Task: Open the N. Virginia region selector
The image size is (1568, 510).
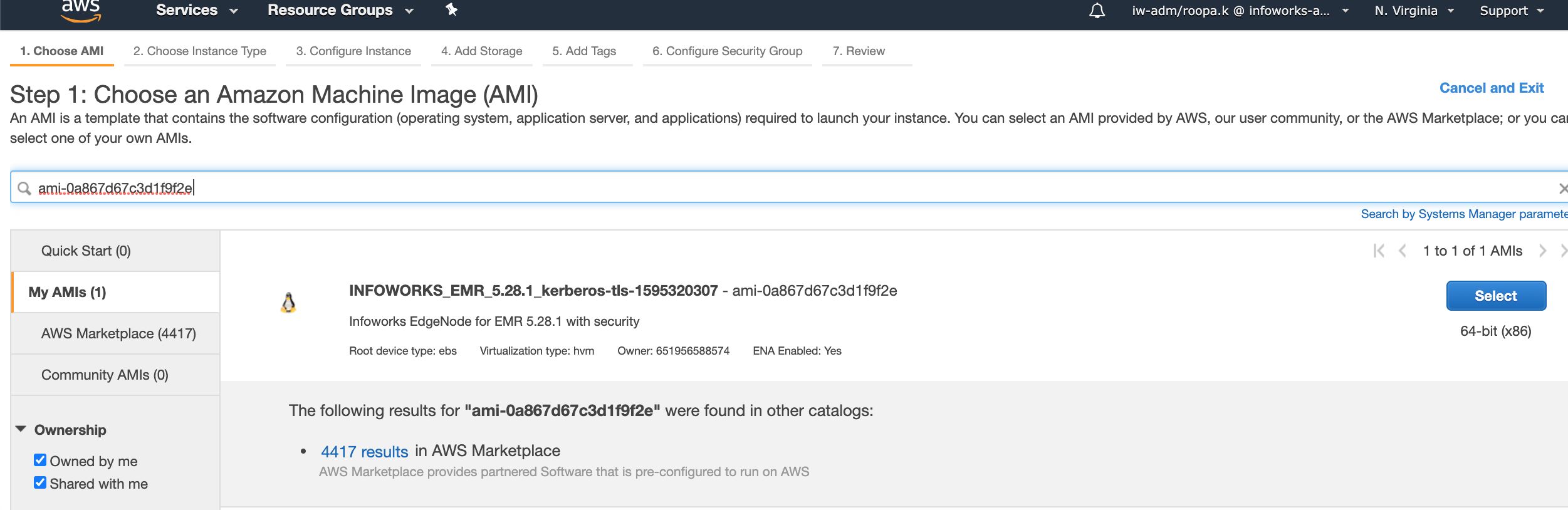Action: click(1413, 11)
